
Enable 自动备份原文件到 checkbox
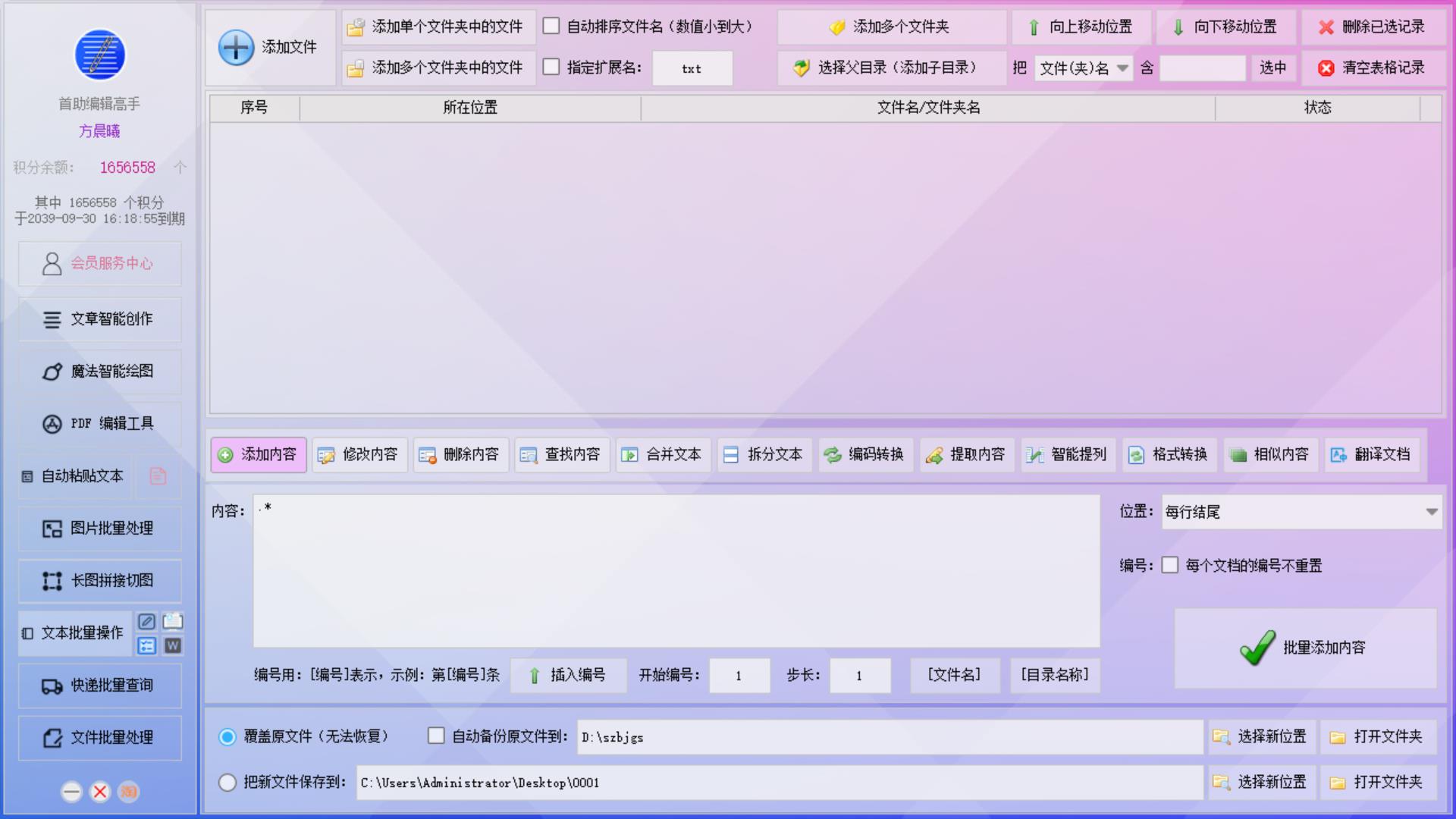click(x=436, y=736)
